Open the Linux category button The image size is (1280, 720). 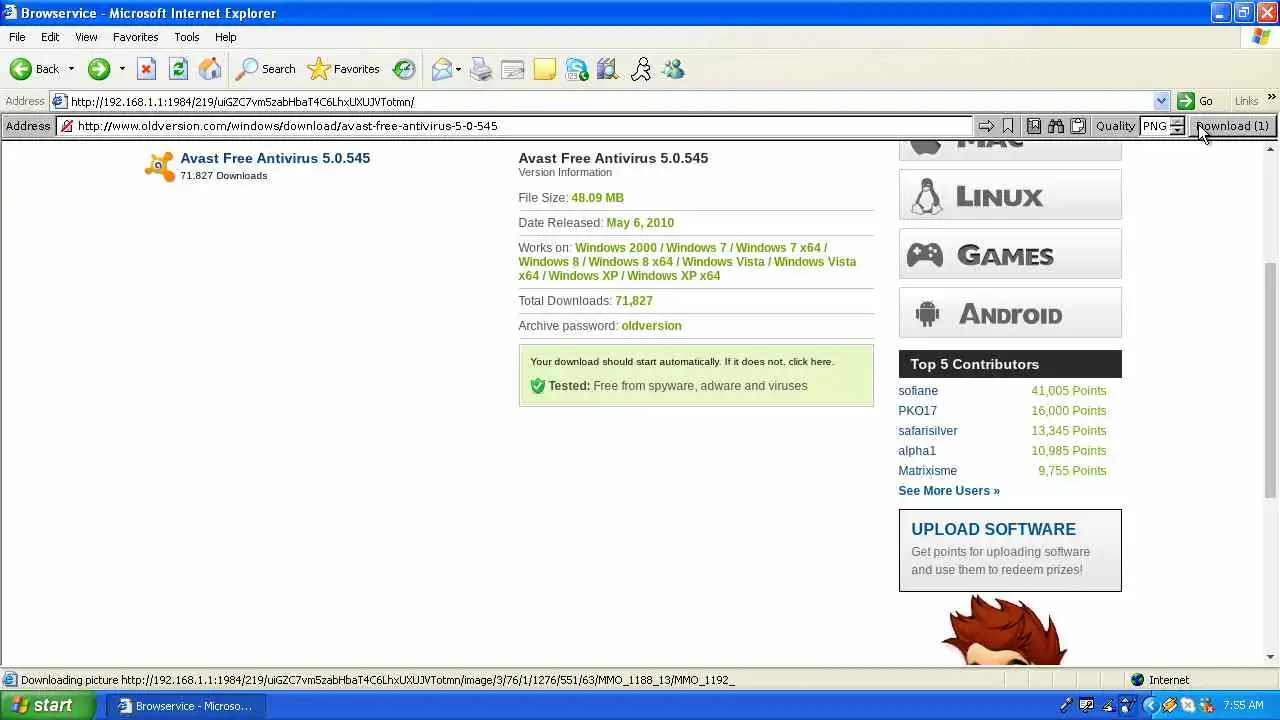(1010, 195)
